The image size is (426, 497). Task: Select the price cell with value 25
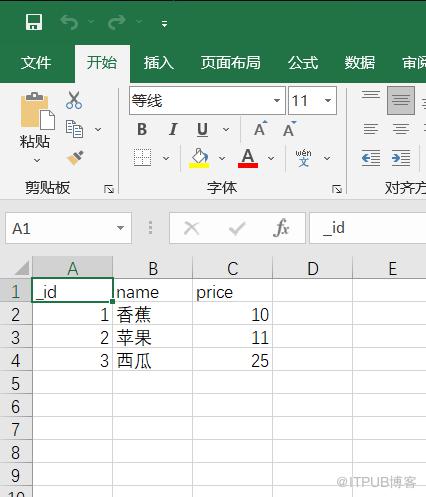point(233,360)
